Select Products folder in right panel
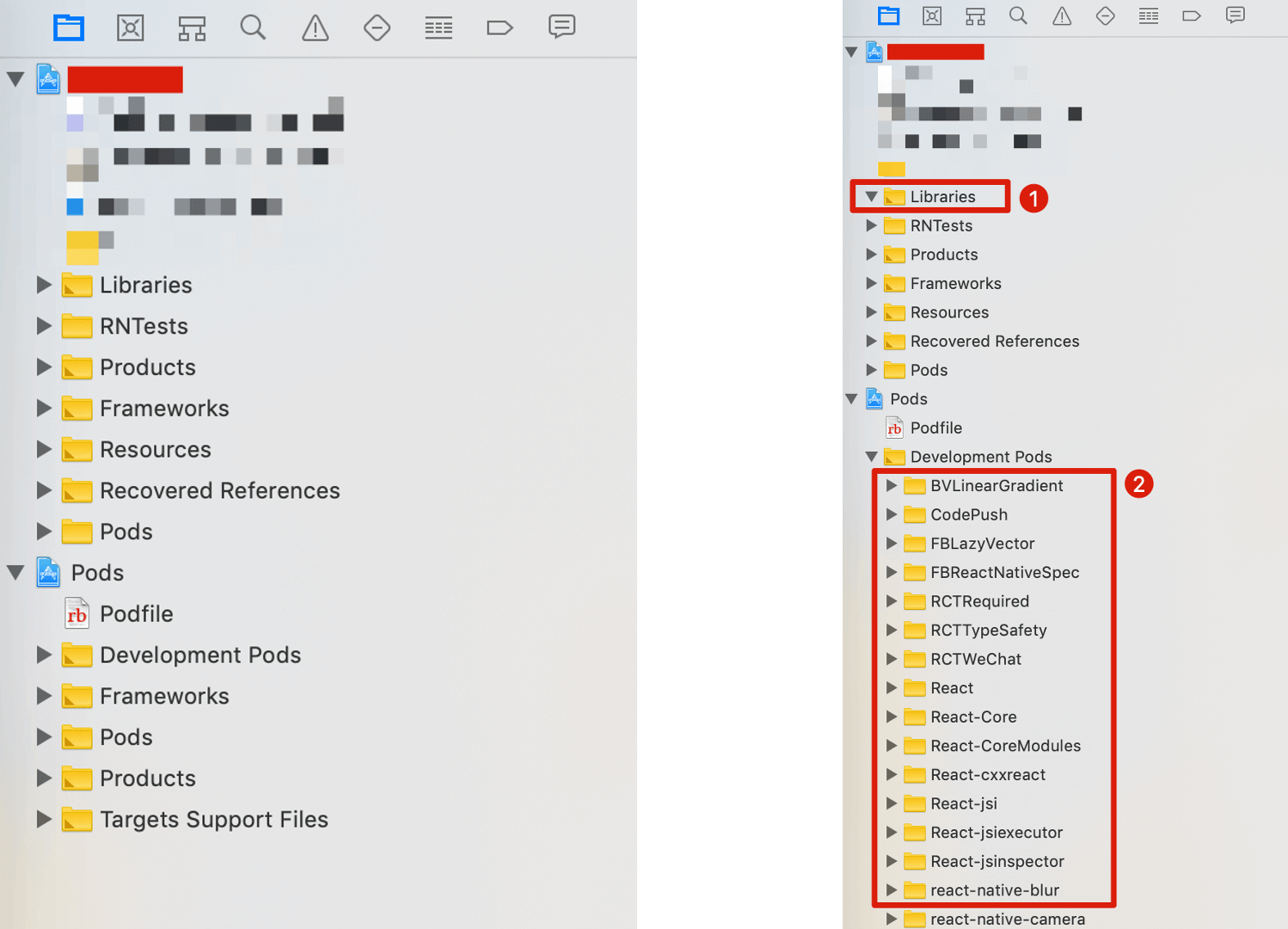Image resolution: width=1288 pixels, height=929 pixels. coord(931,255)
